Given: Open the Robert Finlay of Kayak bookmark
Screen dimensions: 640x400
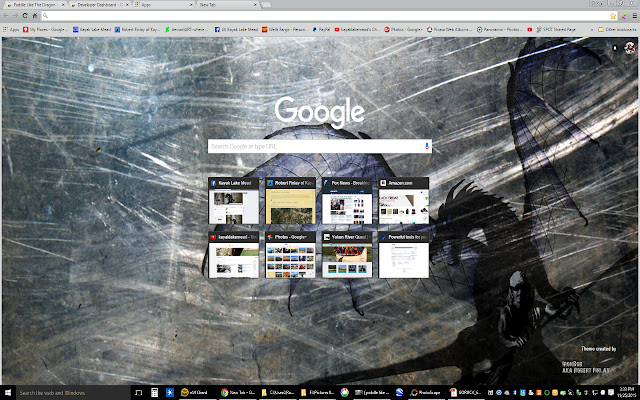Looking at the screenshot, I should pos(137,29).
